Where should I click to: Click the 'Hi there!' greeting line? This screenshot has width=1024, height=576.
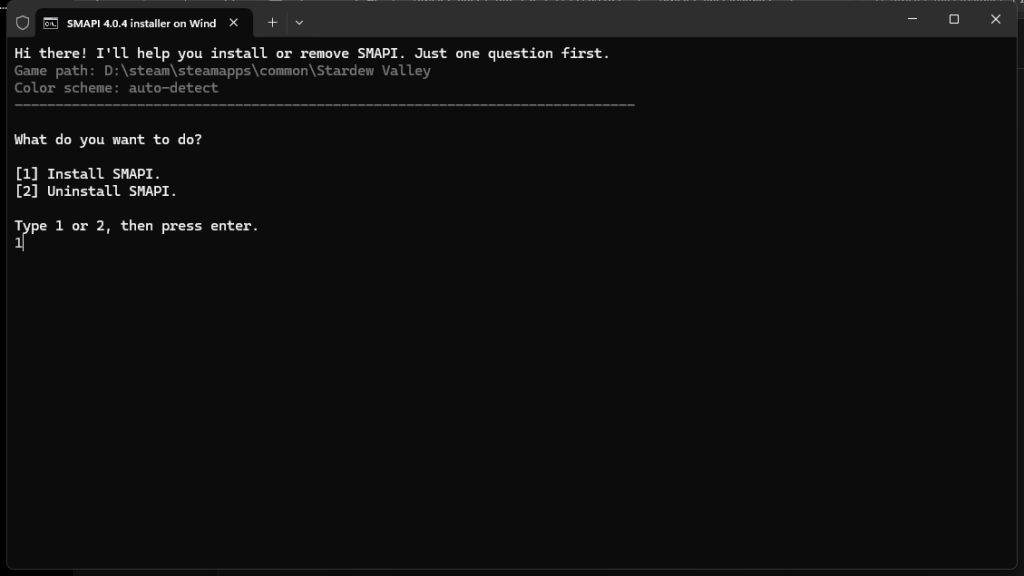[311, 54]
